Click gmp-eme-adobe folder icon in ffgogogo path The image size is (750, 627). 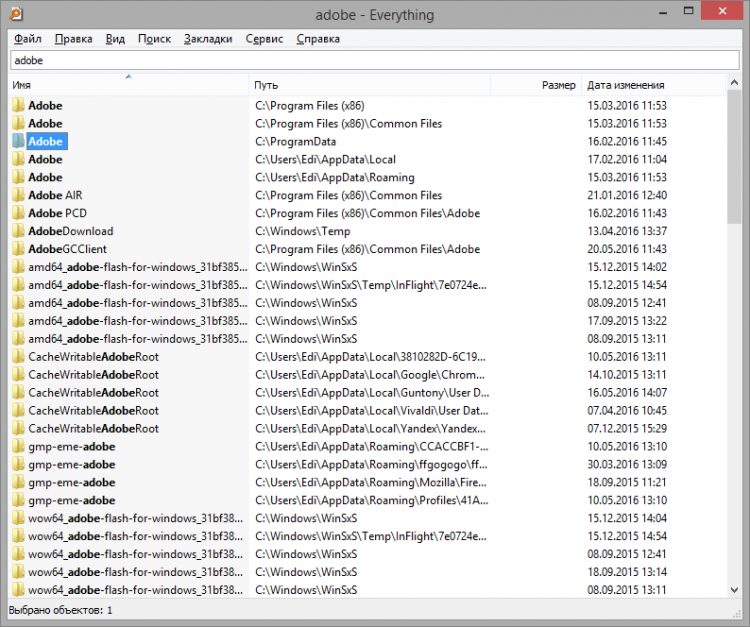tap(18, 464)
